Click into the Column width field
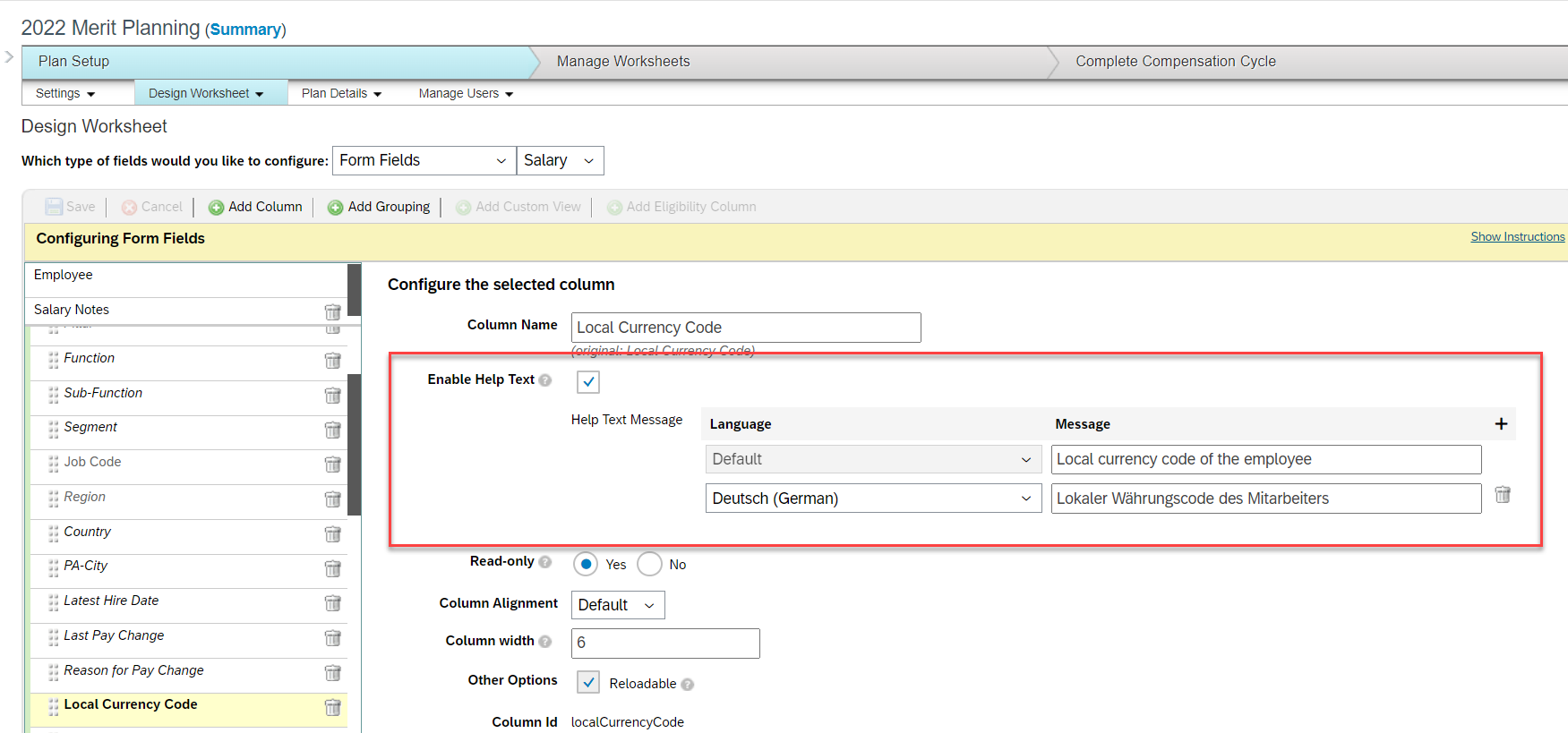 664,644
